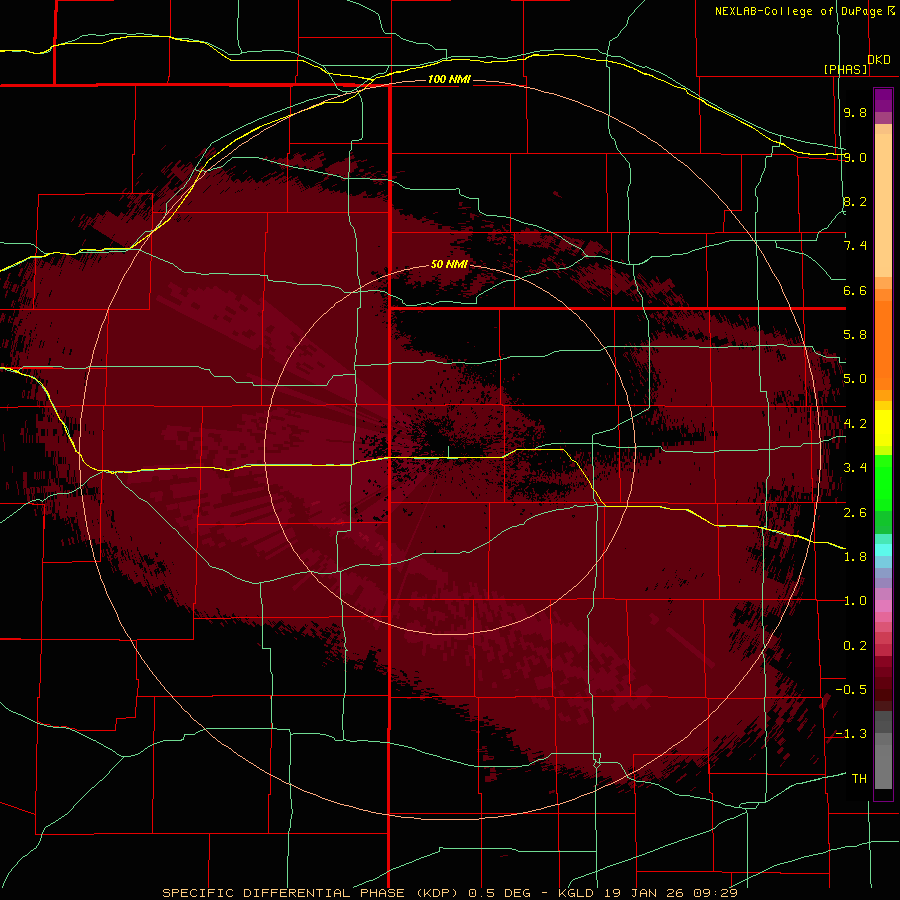Select the 9.0 scale value

pos(855,157)
